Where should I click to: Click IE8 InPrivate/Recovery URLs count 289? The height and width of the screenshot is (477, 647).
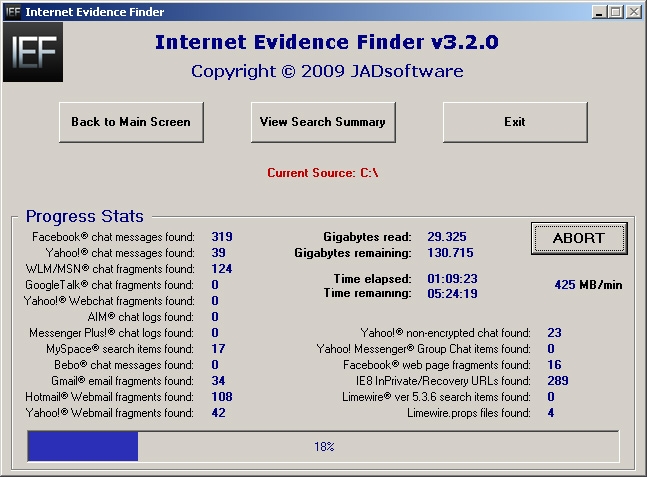tap(558, 380)
